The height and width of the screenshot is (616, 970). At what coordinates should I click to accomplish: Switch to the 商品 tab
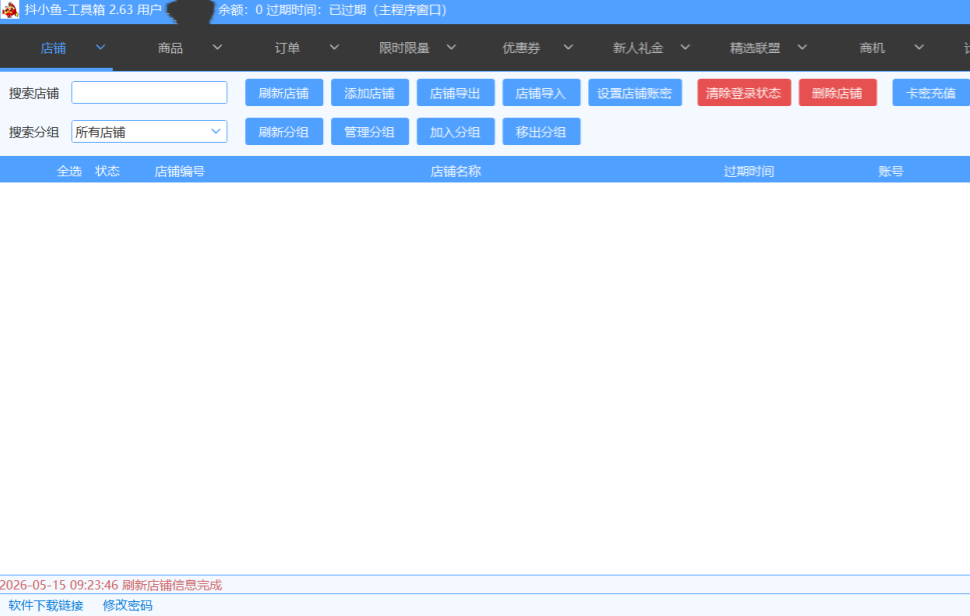tap(170, 48)
